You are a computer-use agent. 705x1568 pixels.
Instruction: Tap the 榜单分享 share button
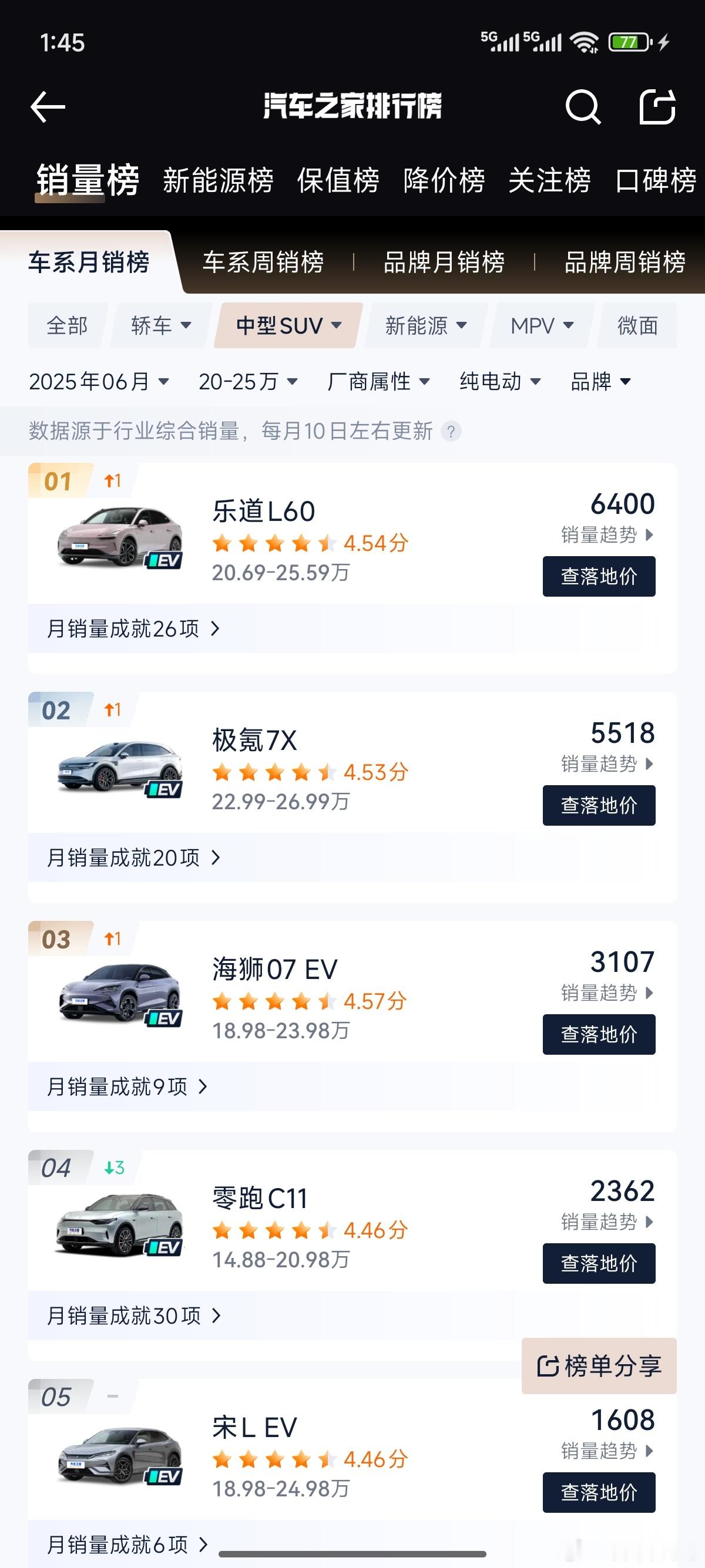(x=599, y=1366)
